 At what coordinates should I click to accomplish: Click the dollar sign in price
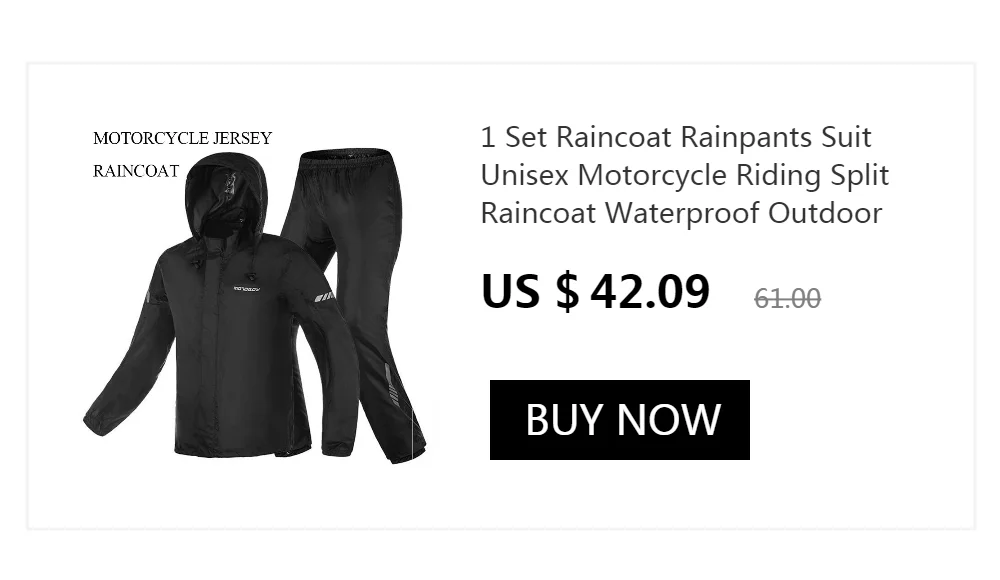pyautogui.click(x=568, y=292)
